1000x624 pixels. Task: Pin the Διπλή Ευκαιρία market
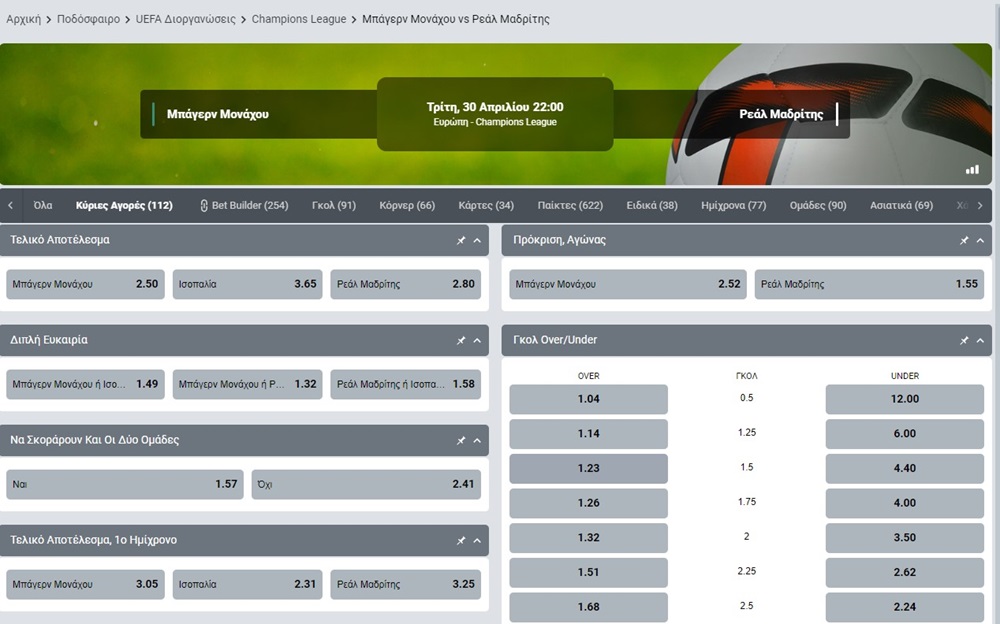coord(460,341)
